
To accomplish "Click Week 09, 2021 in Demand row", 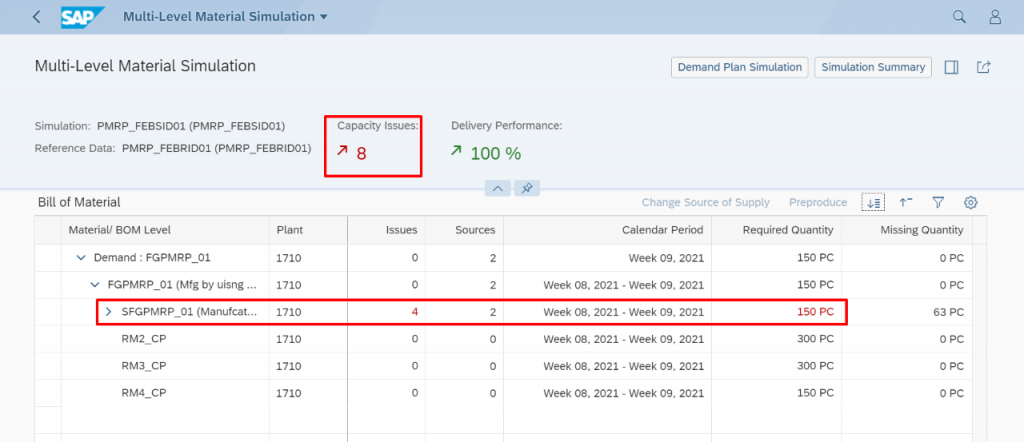I will point(666,258).
